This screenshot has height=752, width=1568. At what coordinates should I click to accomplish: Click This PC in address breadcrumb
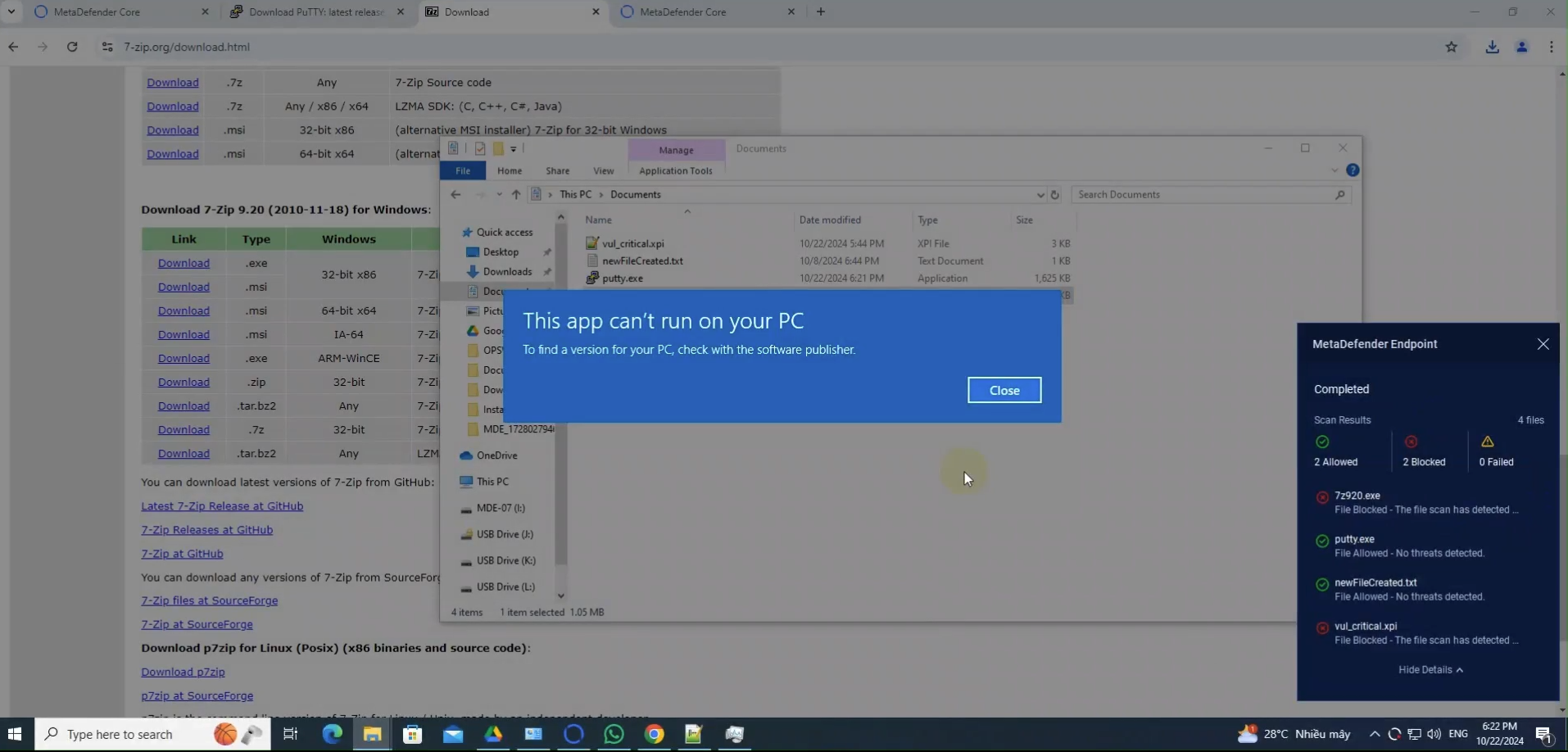(575, 194)
